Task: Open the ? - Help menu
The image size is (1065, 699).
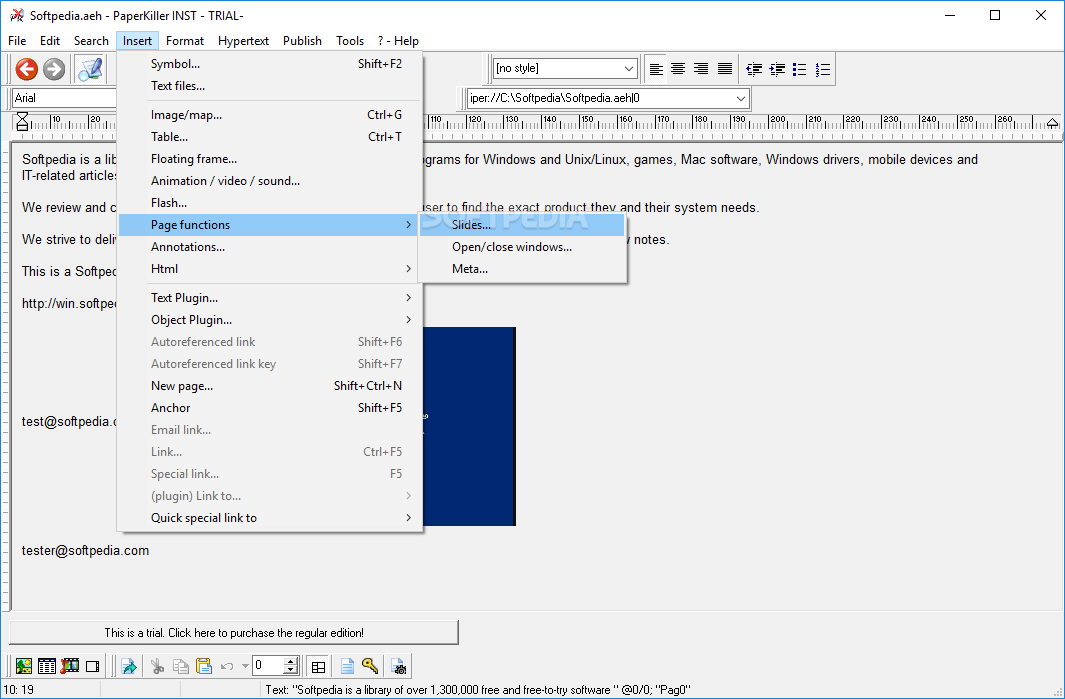Action: tap(398, 41)
